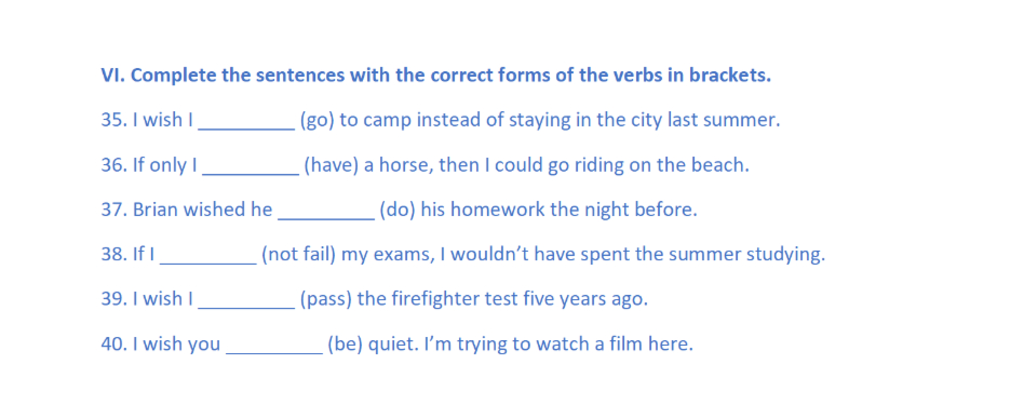Click the '(be)' verb hint
Viewport: 1024px width, 418px height.
[344, 344]
